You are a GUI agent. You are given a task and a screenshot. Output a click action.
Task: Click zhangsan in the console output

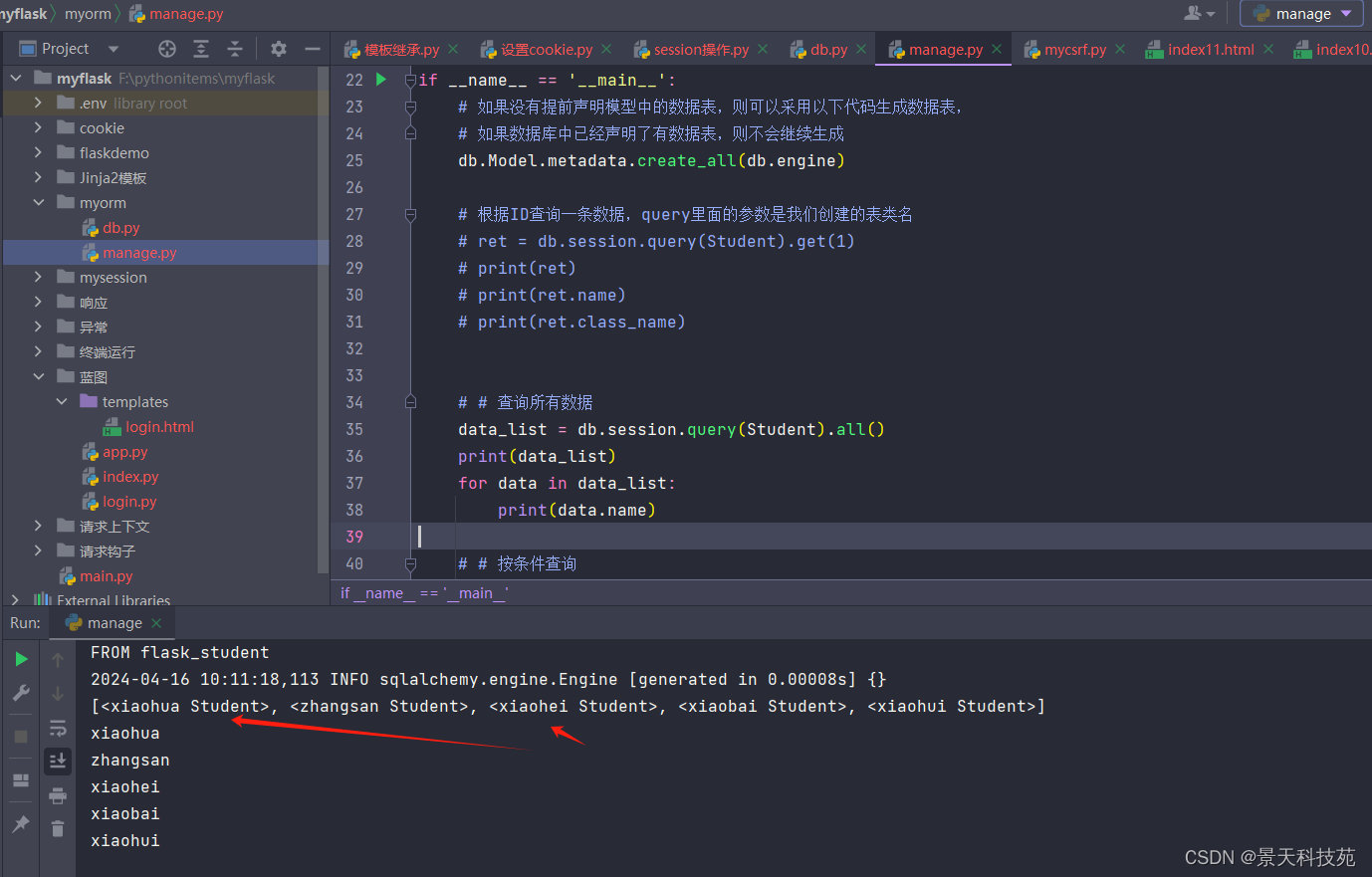(130, 760)
